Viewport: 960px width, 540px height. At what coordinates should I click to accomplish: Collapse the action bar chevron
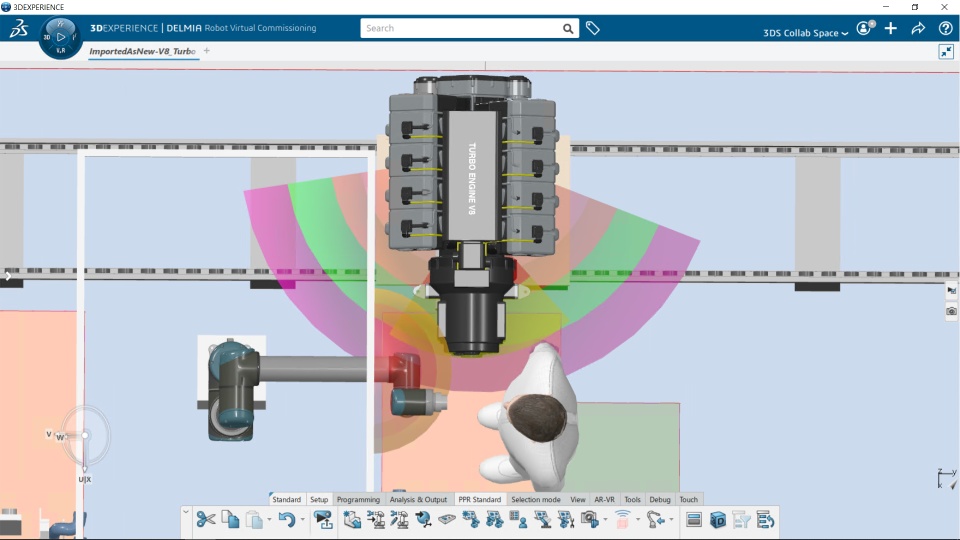coord(186,511)
